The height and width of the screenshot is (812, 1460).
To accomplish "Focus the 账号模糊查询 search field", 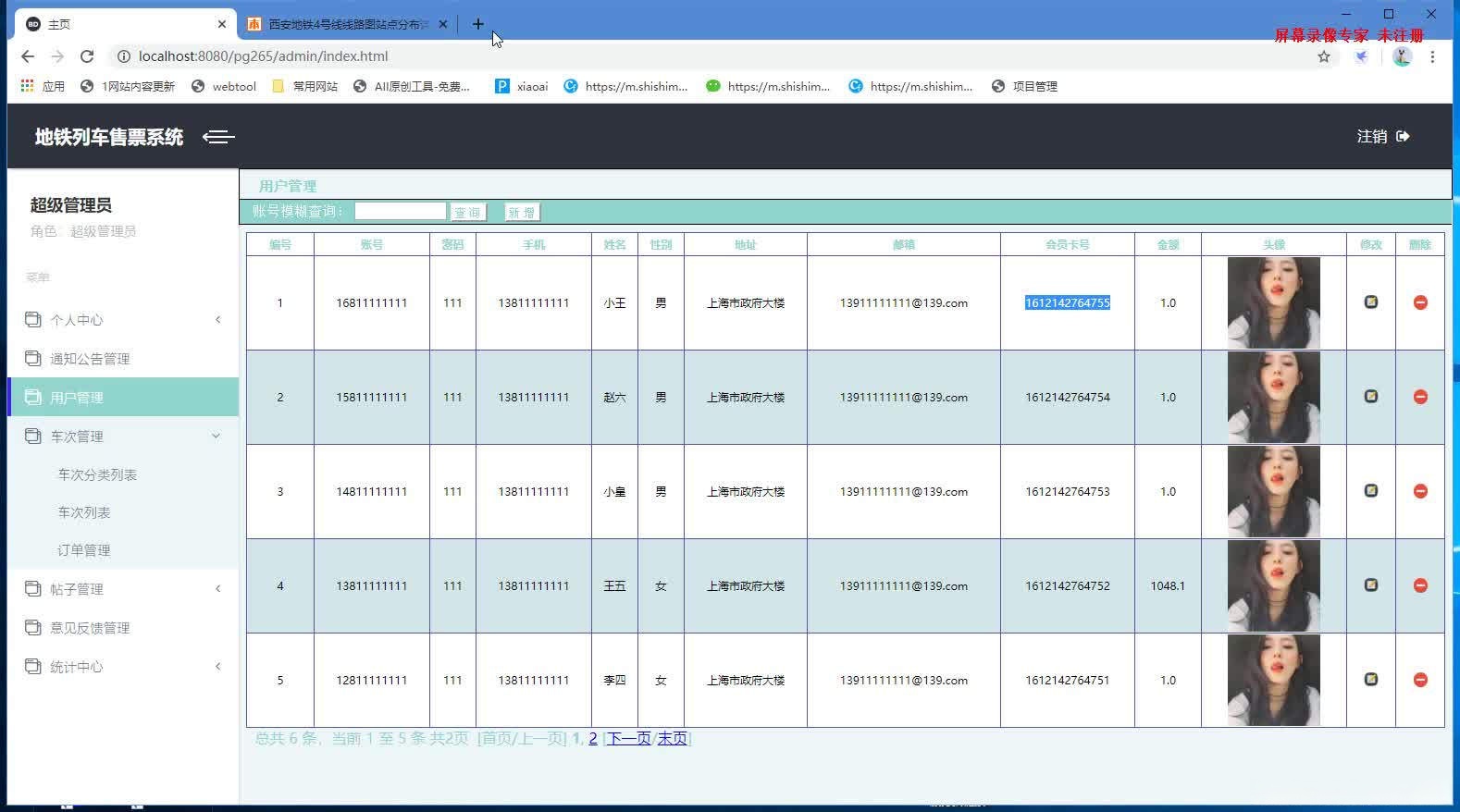I will (401, 212).
